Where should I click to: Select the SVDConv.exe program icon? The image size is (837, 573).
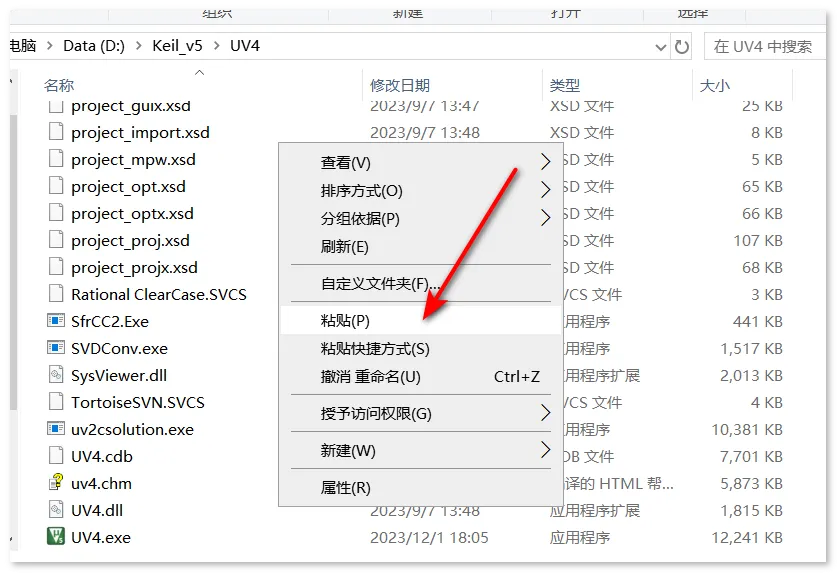coord(56,348)
